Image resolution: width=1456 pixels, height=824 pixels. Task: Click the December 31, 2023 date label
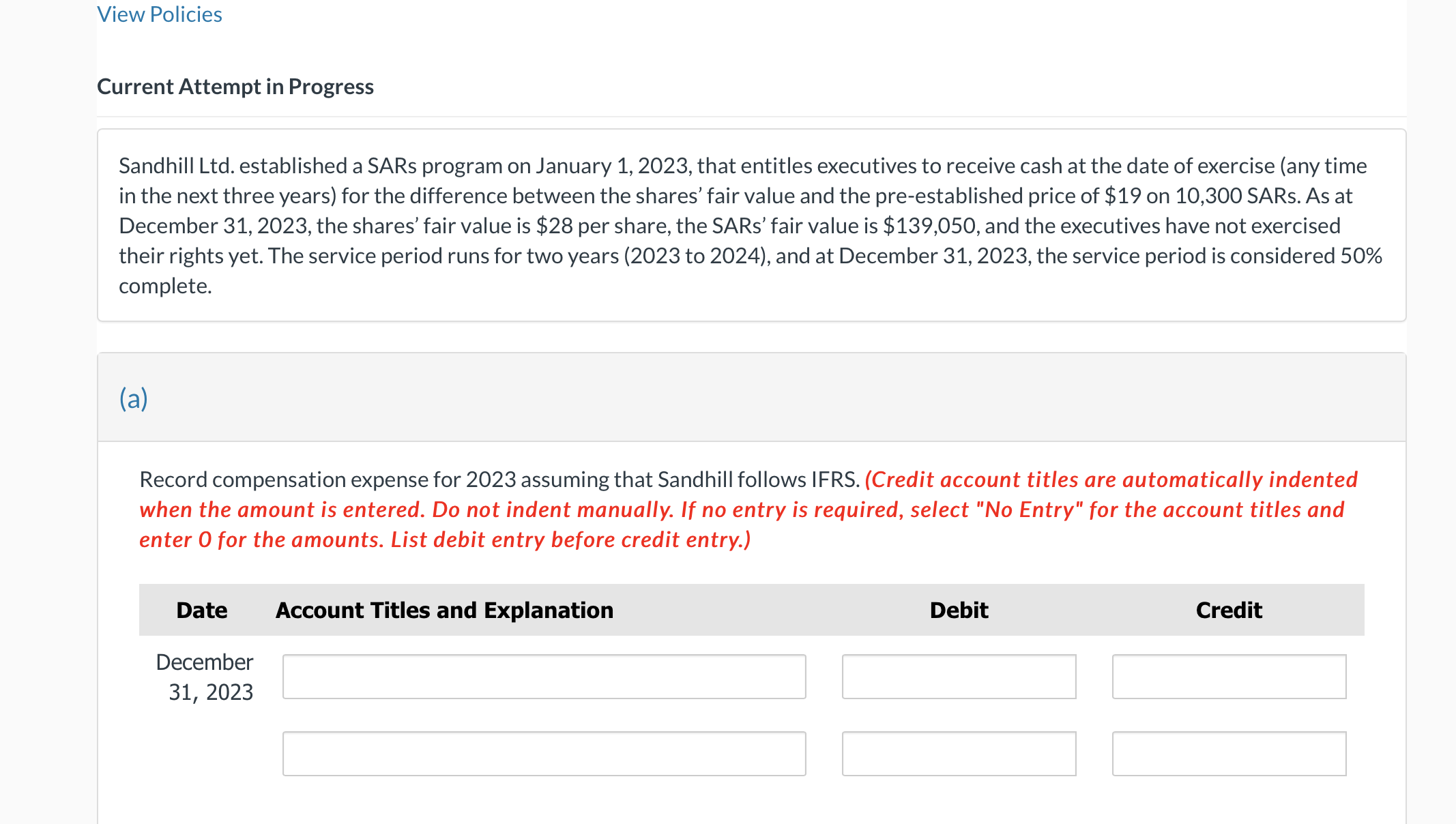coord(203,677)
